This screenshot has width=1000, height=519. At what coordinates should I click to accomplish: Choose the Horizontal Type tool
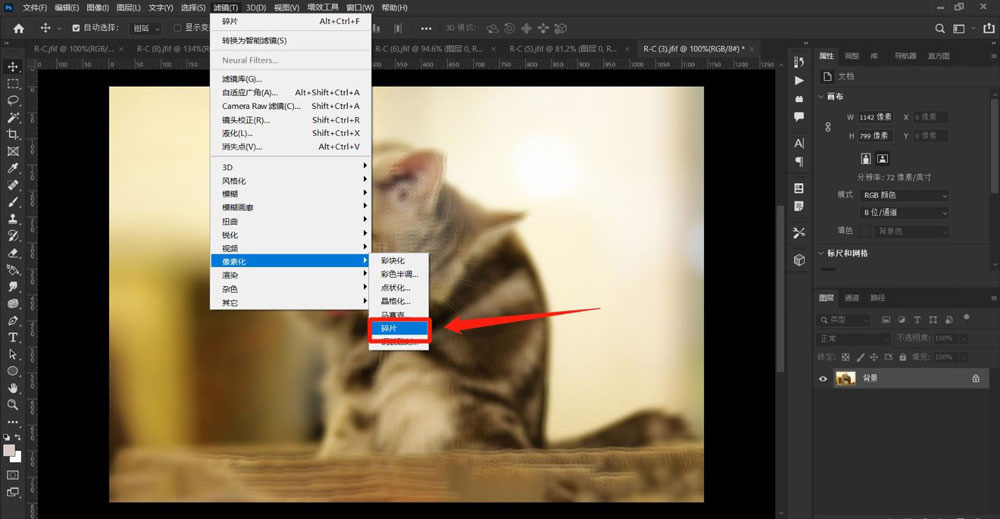(13, 338)
